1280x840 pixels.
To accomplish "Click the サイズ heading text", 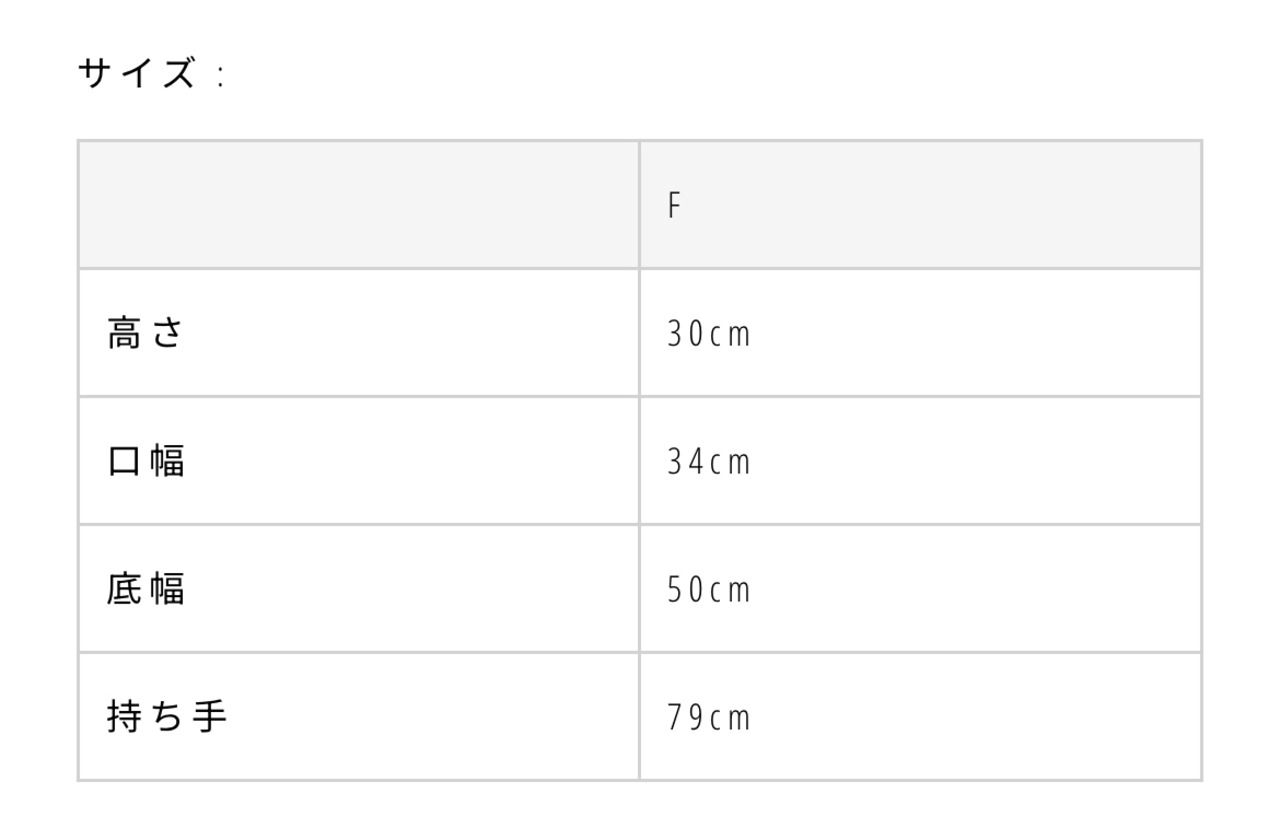I will click(x=136, y=75).
